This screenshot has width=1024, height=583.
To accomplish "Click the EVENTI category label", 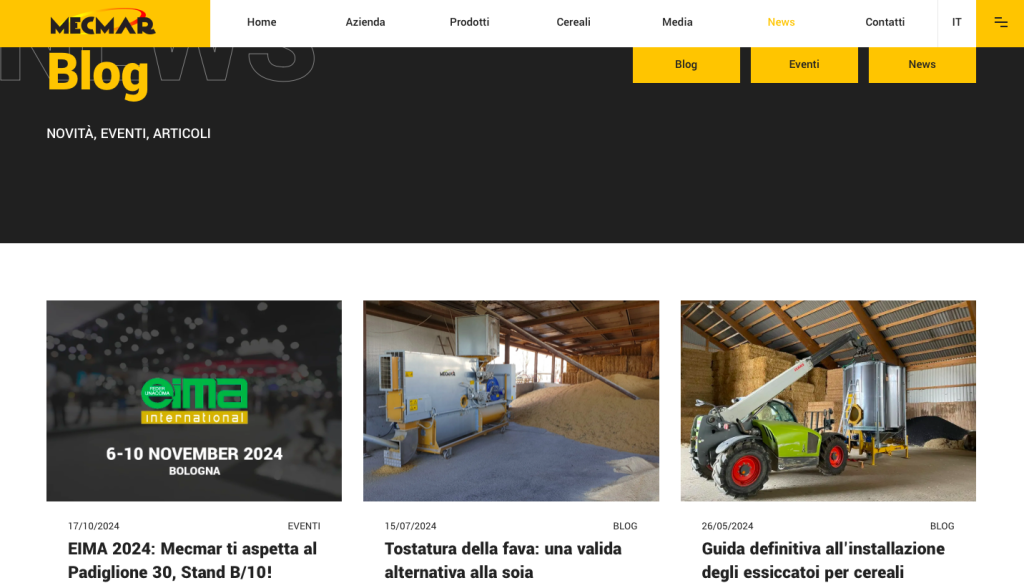I will (x=304, y=526).
